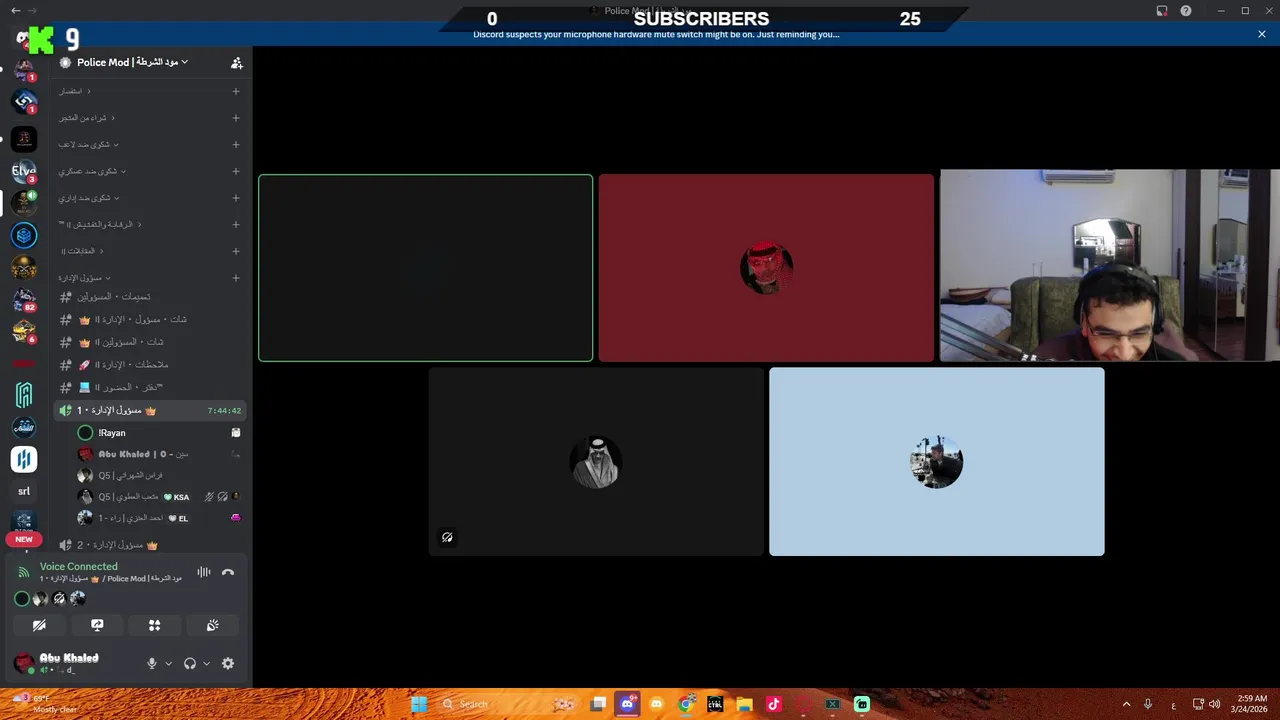Open taskbar volume icon

point(1215,704)
